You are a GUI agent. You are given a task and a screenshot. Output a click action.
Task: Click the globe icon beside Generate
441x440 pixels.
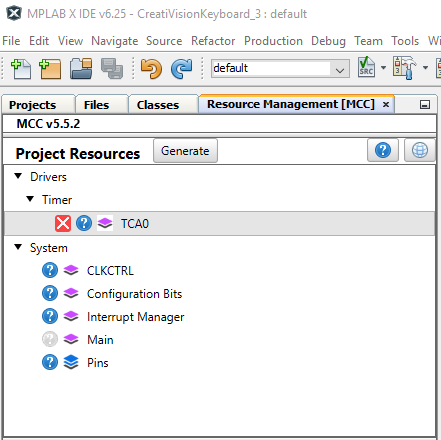tap(420, 150)
